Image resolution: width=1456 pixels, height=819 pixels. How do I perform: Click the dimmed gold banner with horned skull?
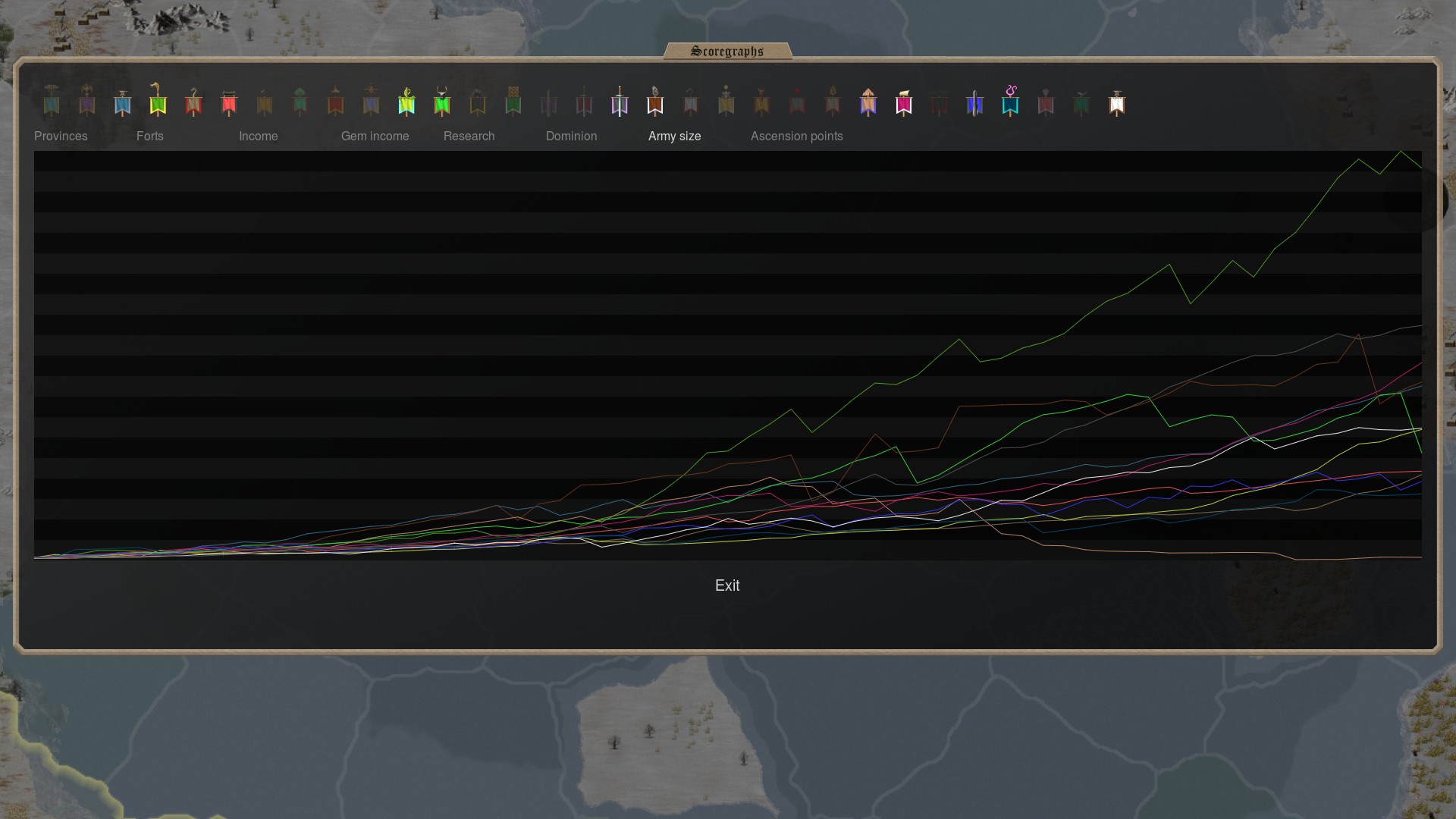point(762,100)
